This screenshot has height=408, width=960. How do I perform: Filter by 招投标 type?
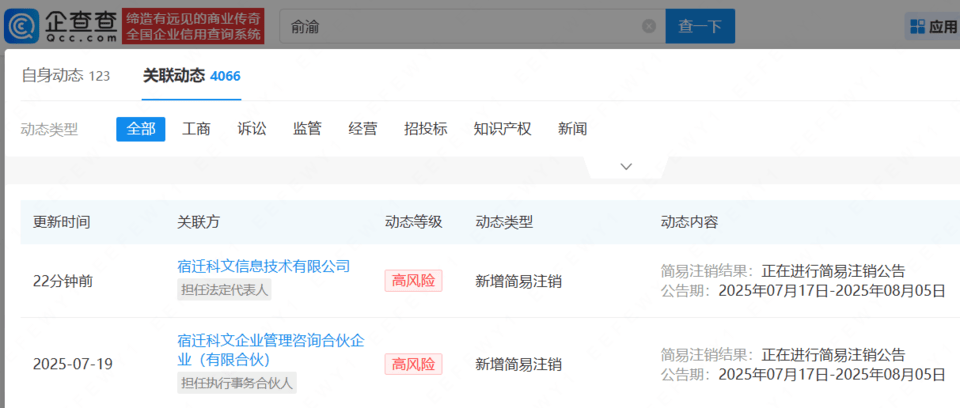coord(426,129)
